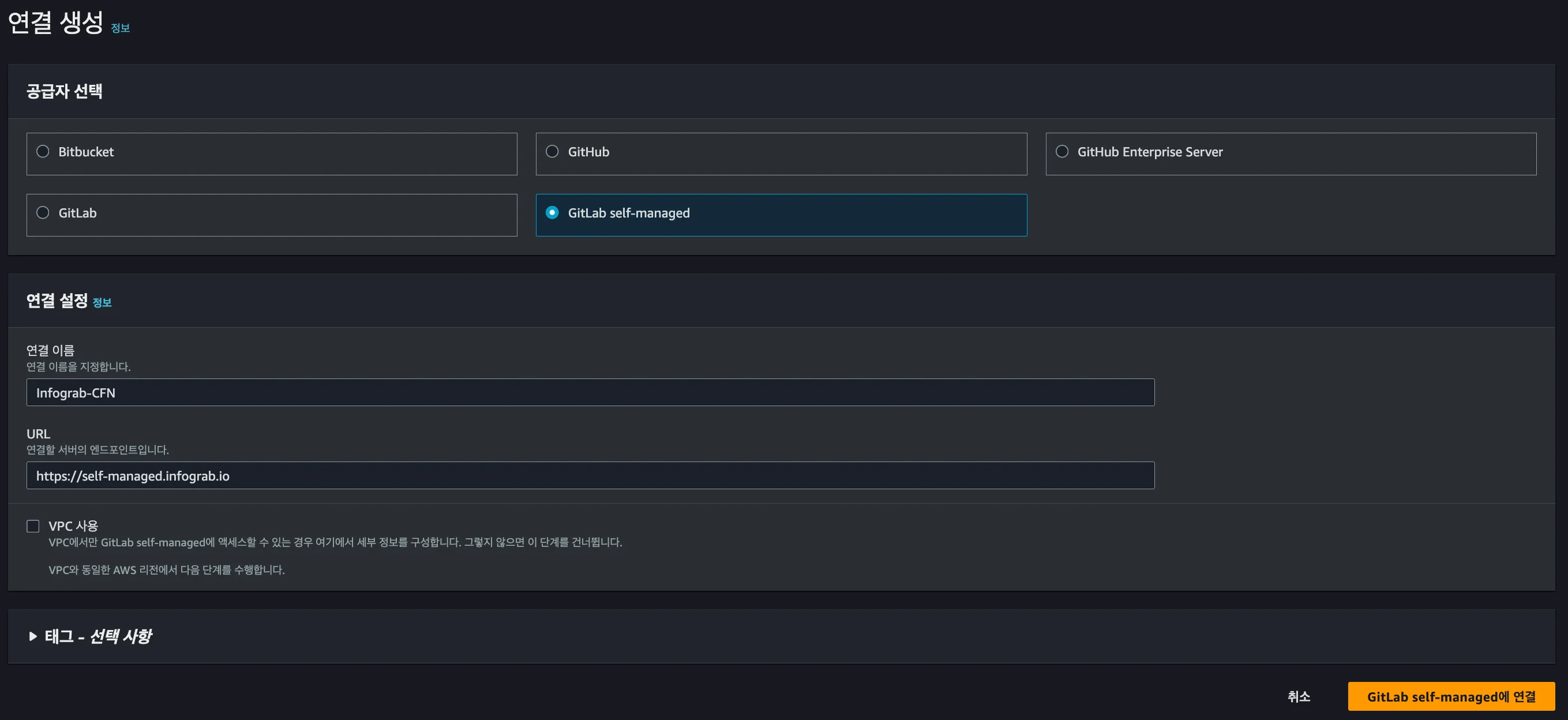This screenshot has width=1568, height=720.
Task: Select the Bitbucket provider radio button
Action: pos(43,152)
